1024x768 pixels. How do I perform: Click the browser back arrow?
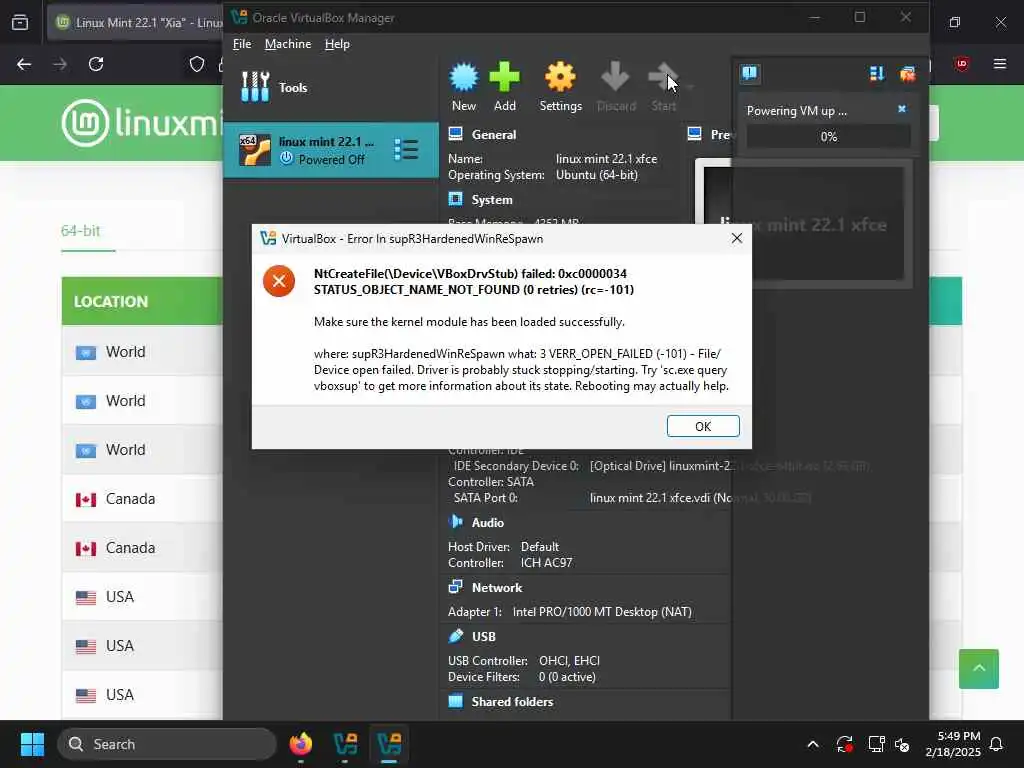(x=24, y=64)
